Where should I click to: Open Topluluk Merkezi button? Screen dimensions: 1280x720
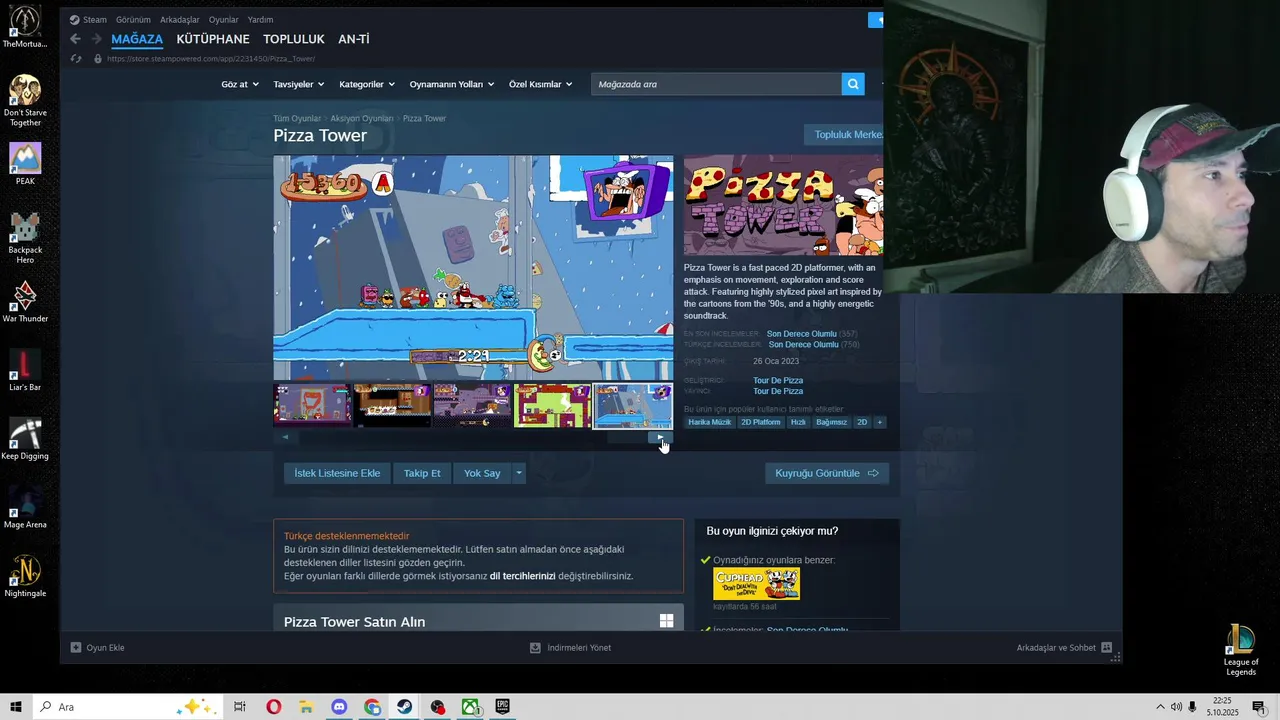point(844,135)
